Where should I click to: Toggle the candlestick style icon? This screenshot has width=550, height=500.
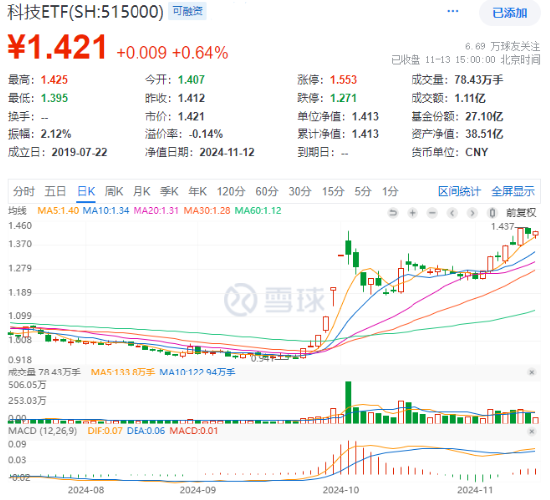point(492,213)
